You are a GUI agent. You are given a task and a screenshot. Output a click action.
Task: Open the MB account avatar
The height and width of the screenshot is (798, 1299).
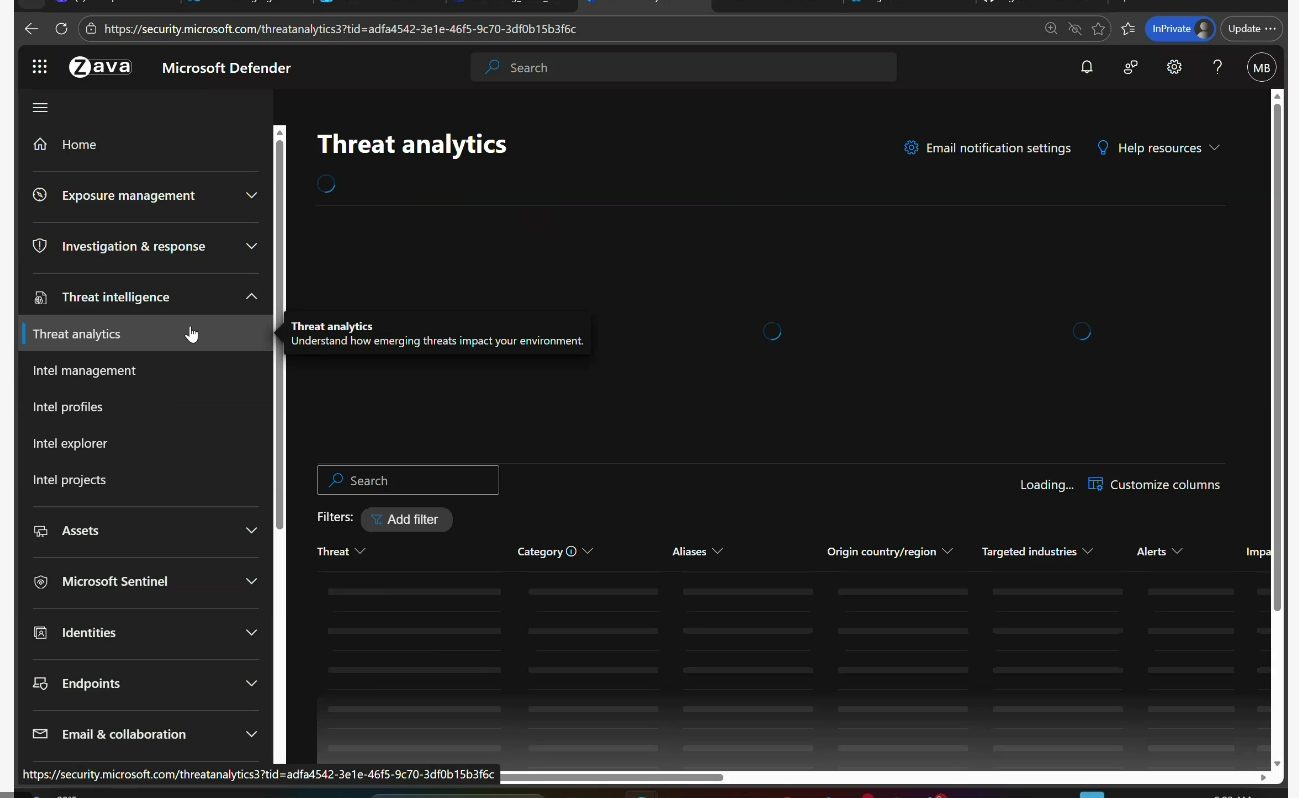(x=1261, y=68)
